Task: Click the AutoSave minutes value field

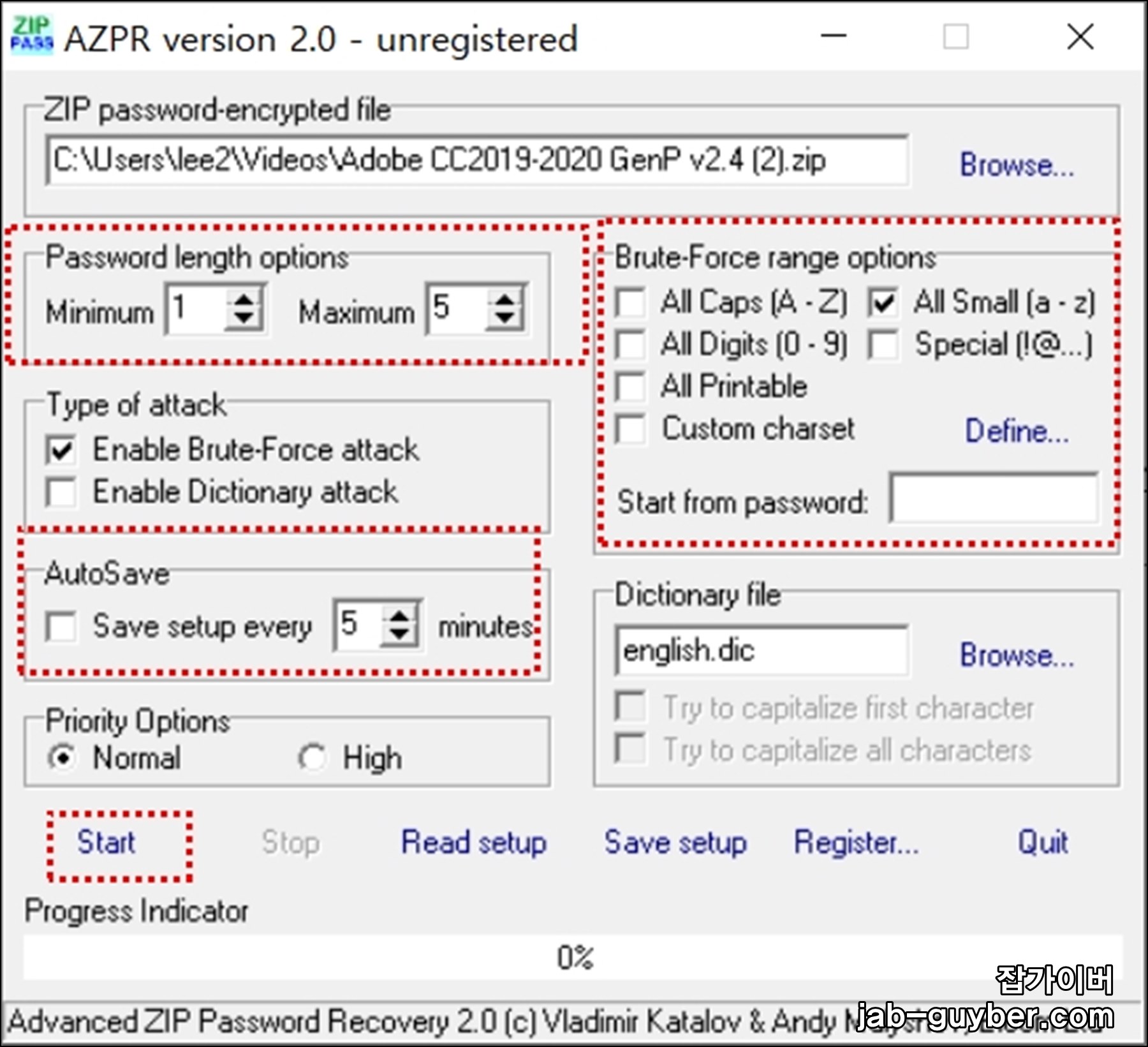Action: coord(358,625)
